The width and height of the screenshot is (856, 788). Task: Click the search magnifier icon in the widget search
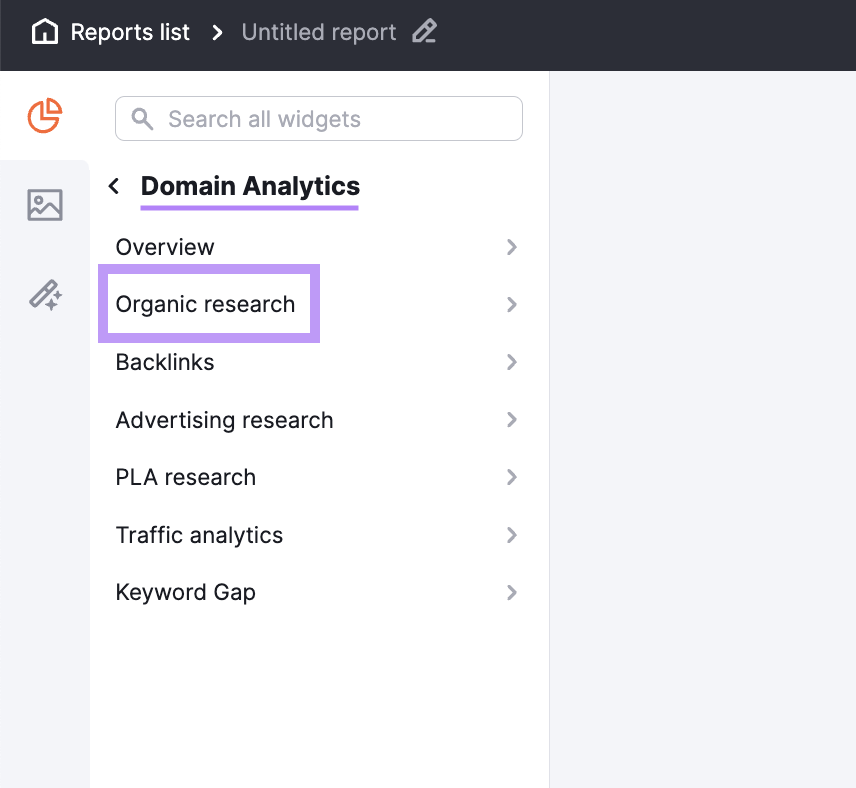[x=140, y=118]
